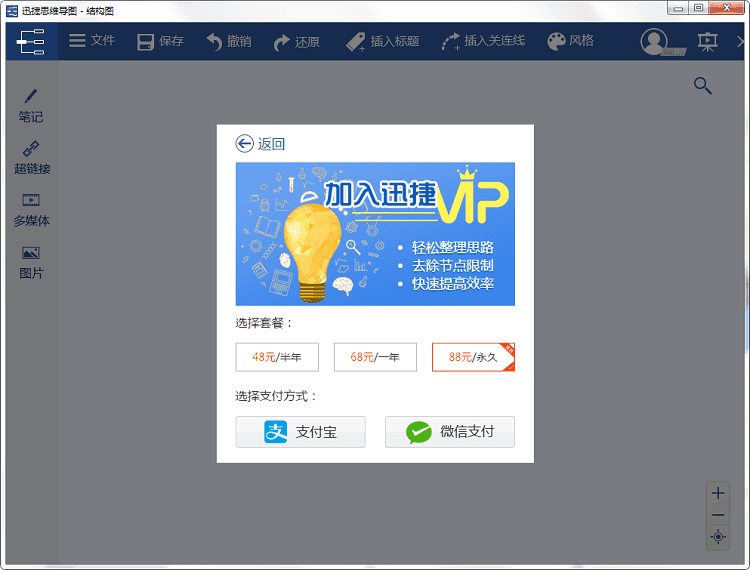Click the 加入迅捷VIP banner
750x570 pixels.
375,234
